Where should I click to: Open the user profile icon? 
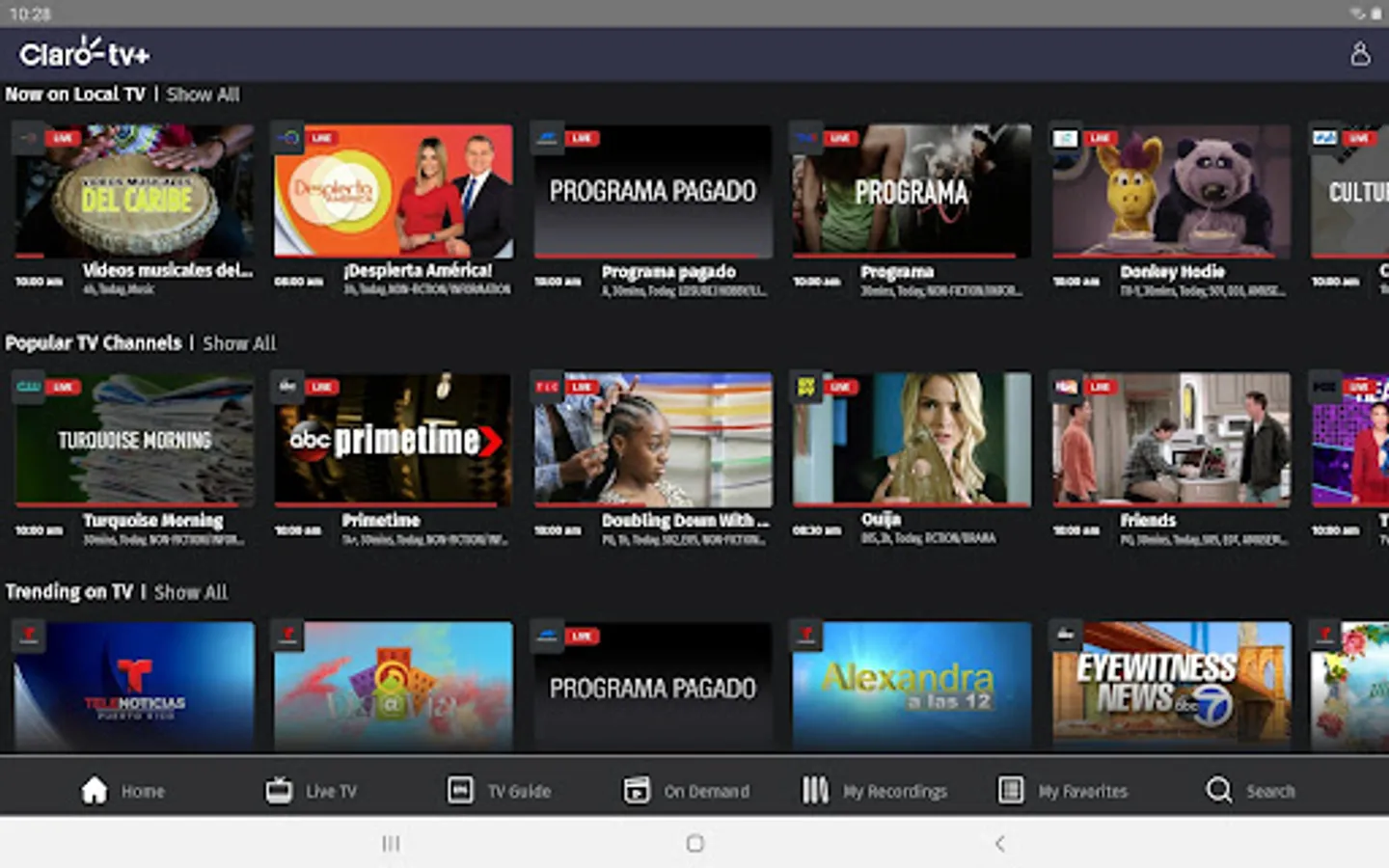(1360, 54)
